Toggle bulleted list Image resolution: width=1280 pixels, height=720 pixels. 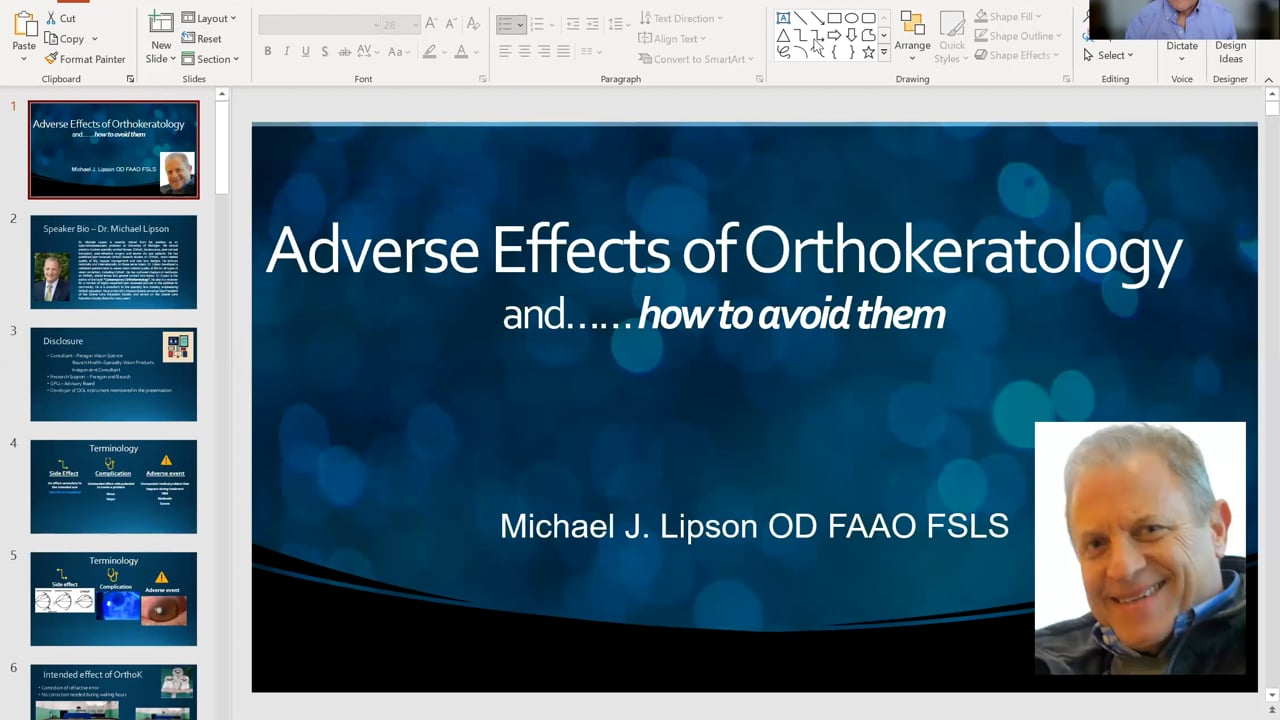506,24
